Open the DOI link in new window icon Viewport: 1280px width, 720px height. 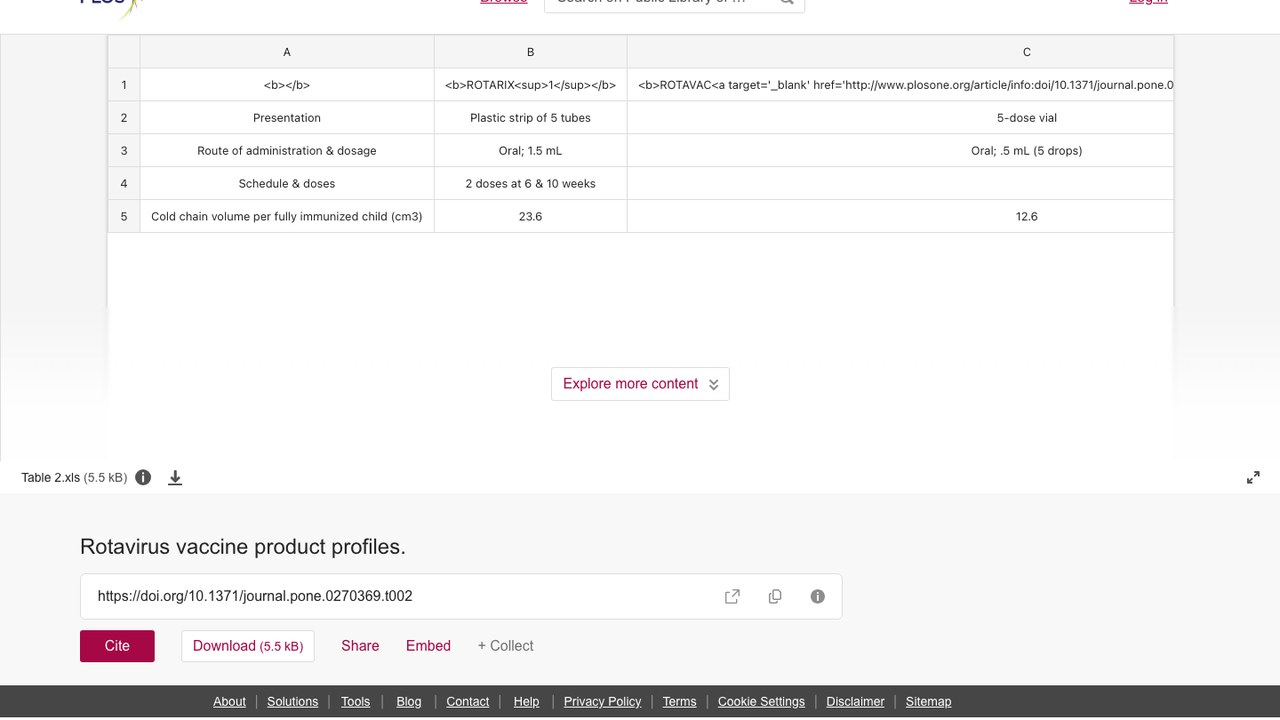coord(732,596)
